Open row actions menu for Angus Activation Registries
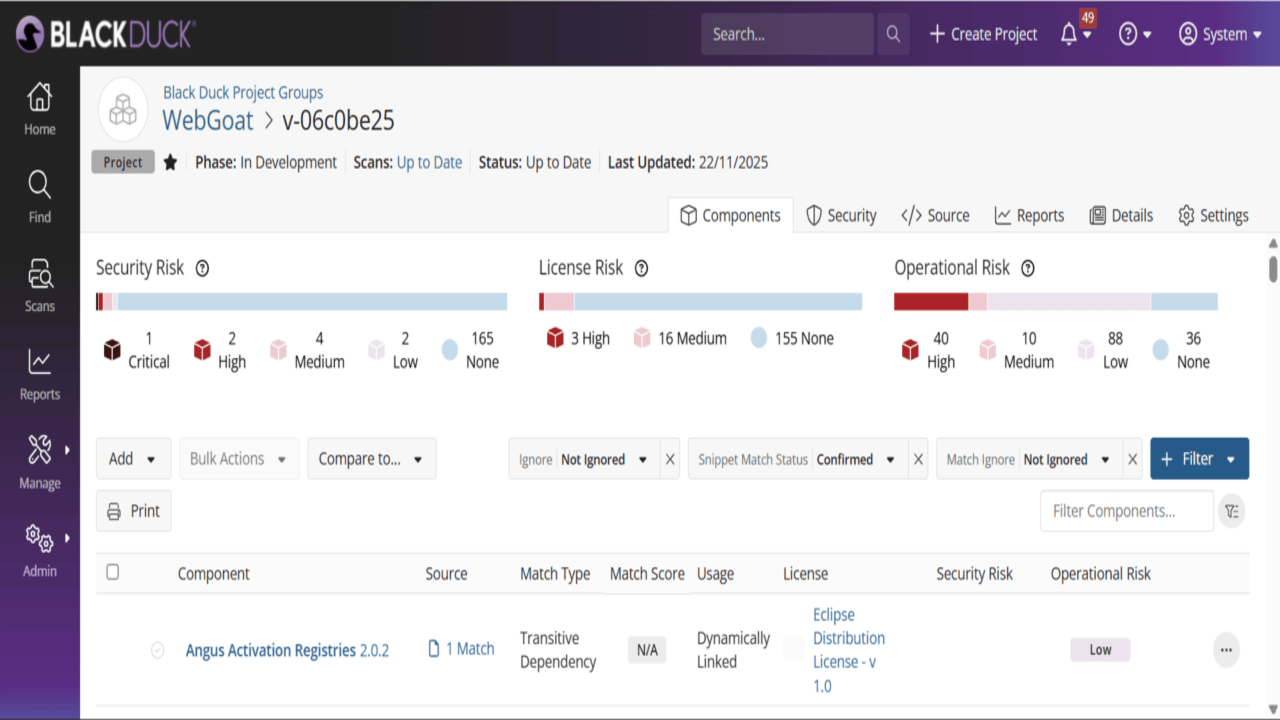1280x720 pixels. [x=1226, y=650]
